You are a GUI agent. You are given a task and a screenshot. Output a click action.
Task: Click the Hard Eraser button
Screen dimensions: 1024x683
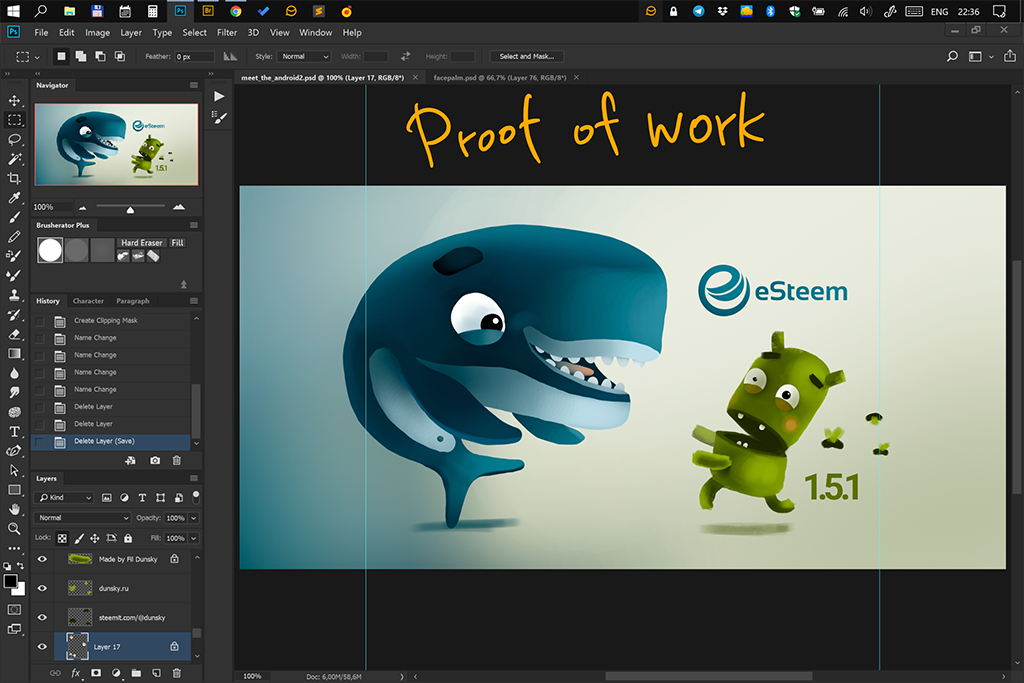142,243
